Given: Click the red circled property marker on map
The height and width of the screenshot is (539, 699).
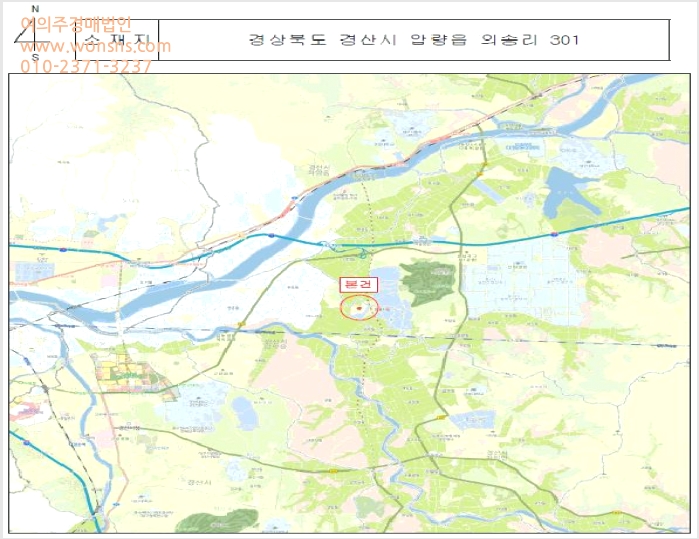Looking at the screenshot, I should click(359, 307).
